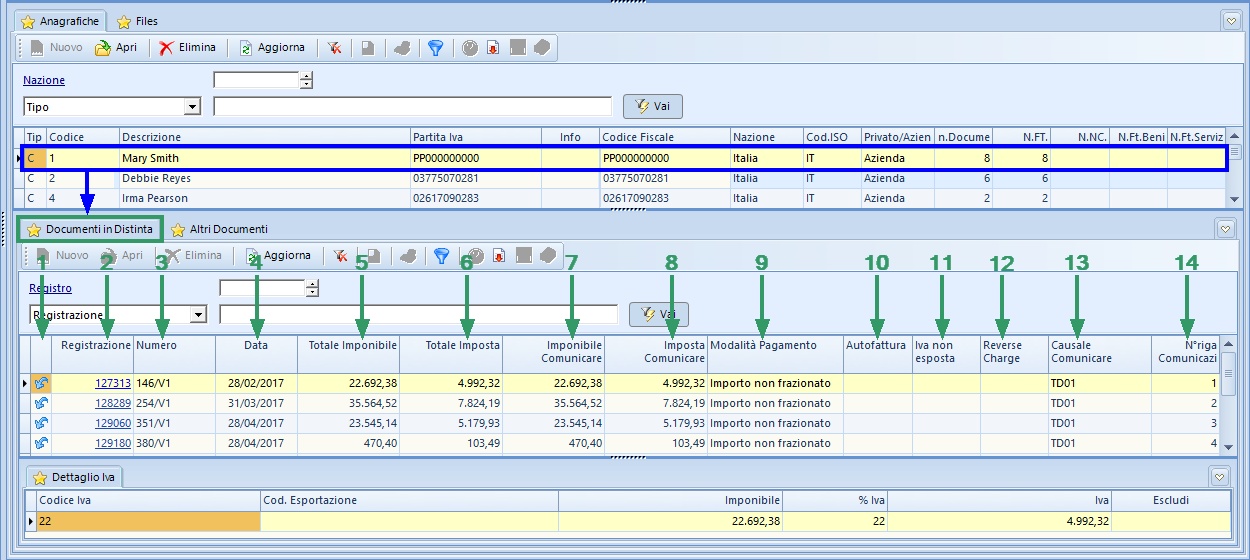Click the red X Elimina icon in top toolbar
This screenshot has width=1250, height=560.
tap(166, 47)
